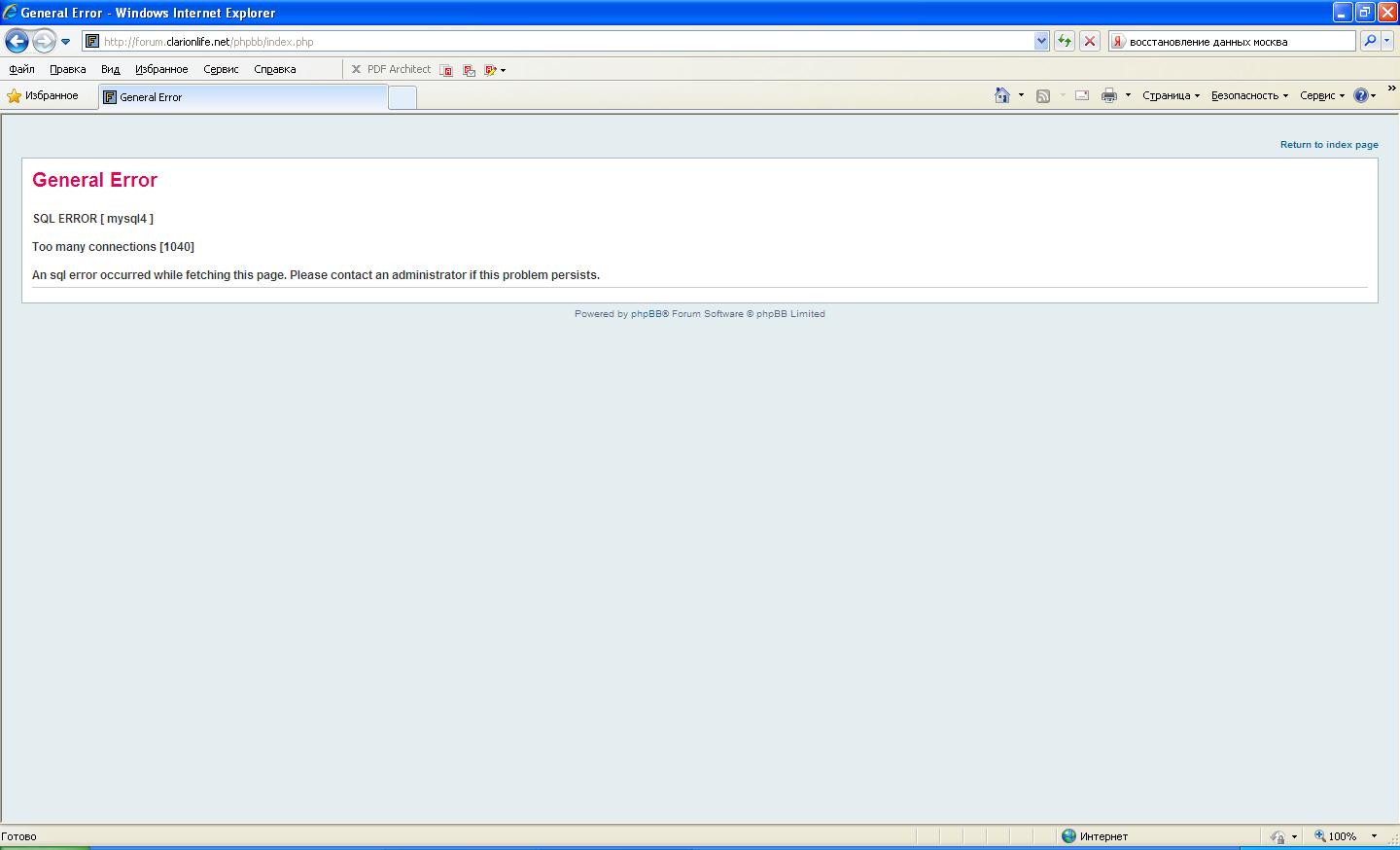This screenshot has width=1400, height=850.
Task: Follow the phpBB link in the footer
Action: click(647, 313)
